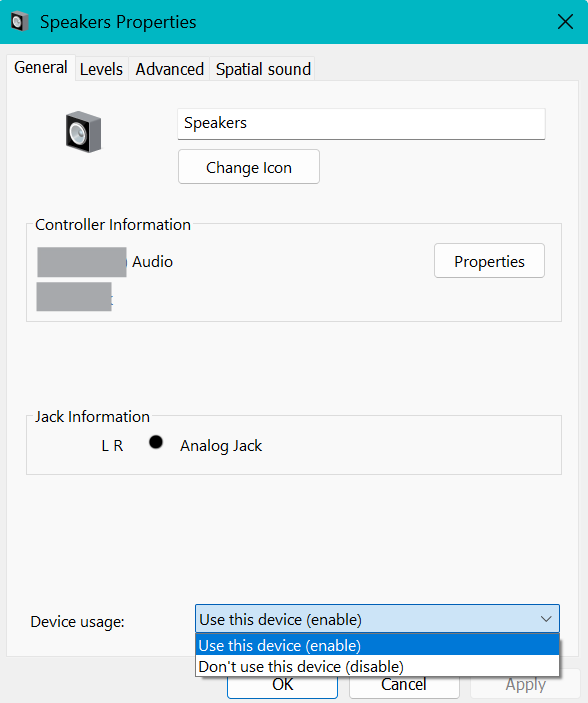Switch to the General tab
588x703 pixels.
point(41,68)
